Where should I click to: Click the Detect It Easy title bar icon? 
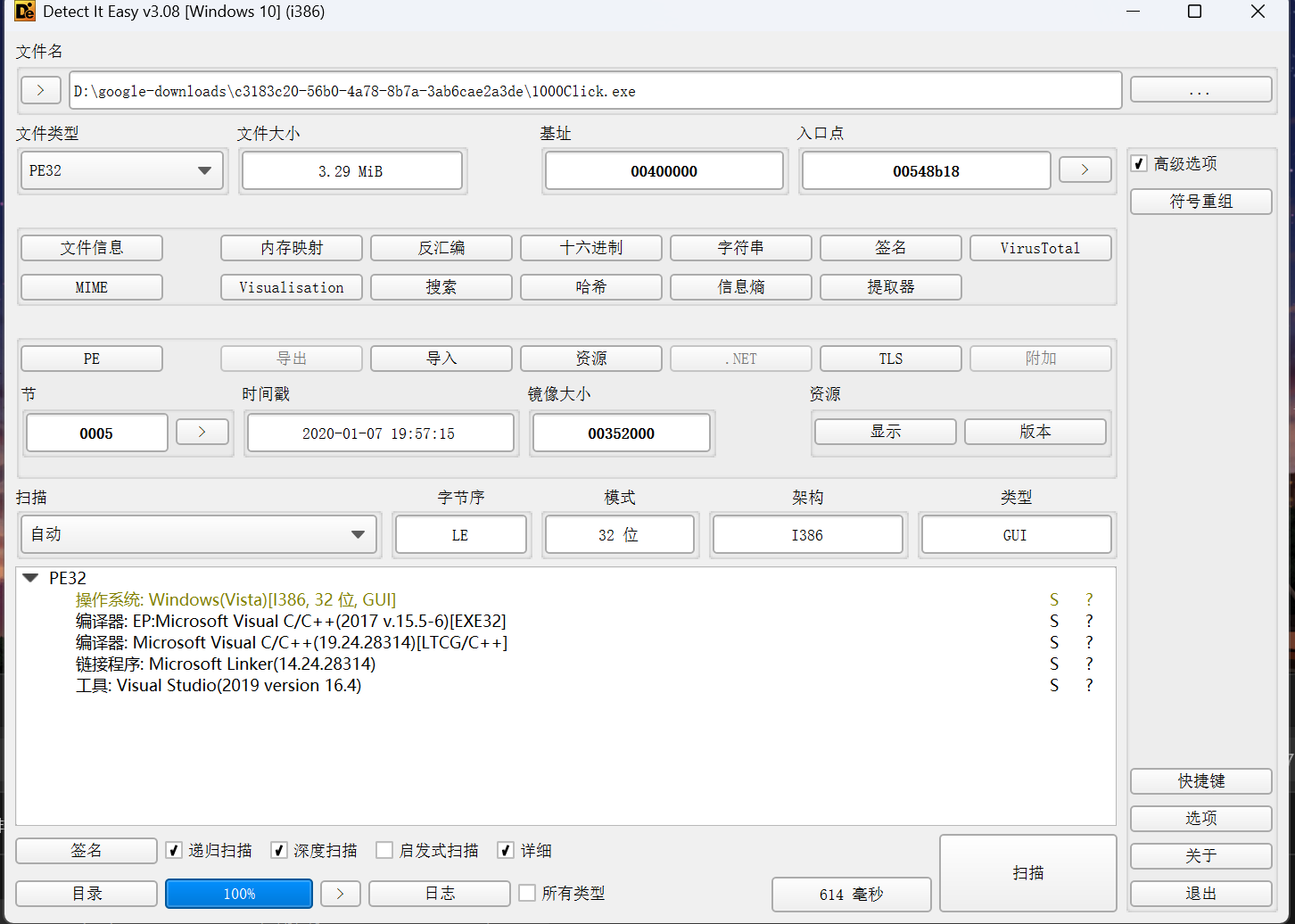(25, 12)
